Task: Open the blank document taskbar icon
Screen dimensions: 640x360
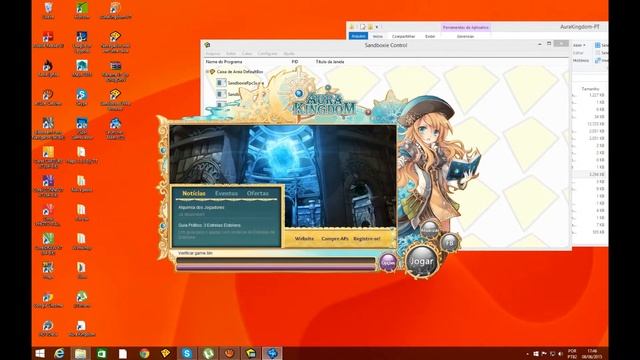Action: click(122, 353)
